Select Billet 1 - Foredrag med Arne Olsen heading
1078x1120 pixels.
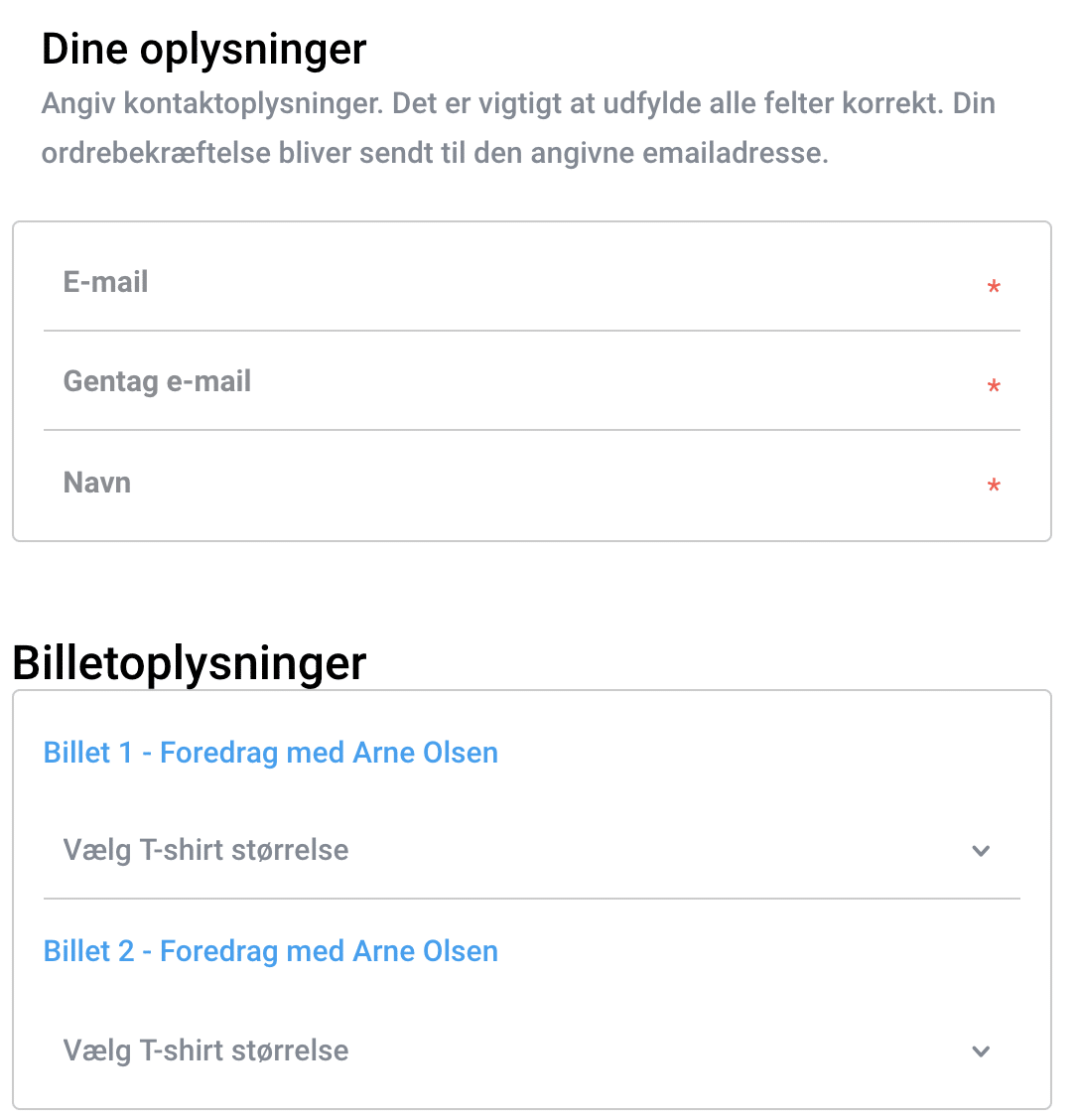point(271,753)
